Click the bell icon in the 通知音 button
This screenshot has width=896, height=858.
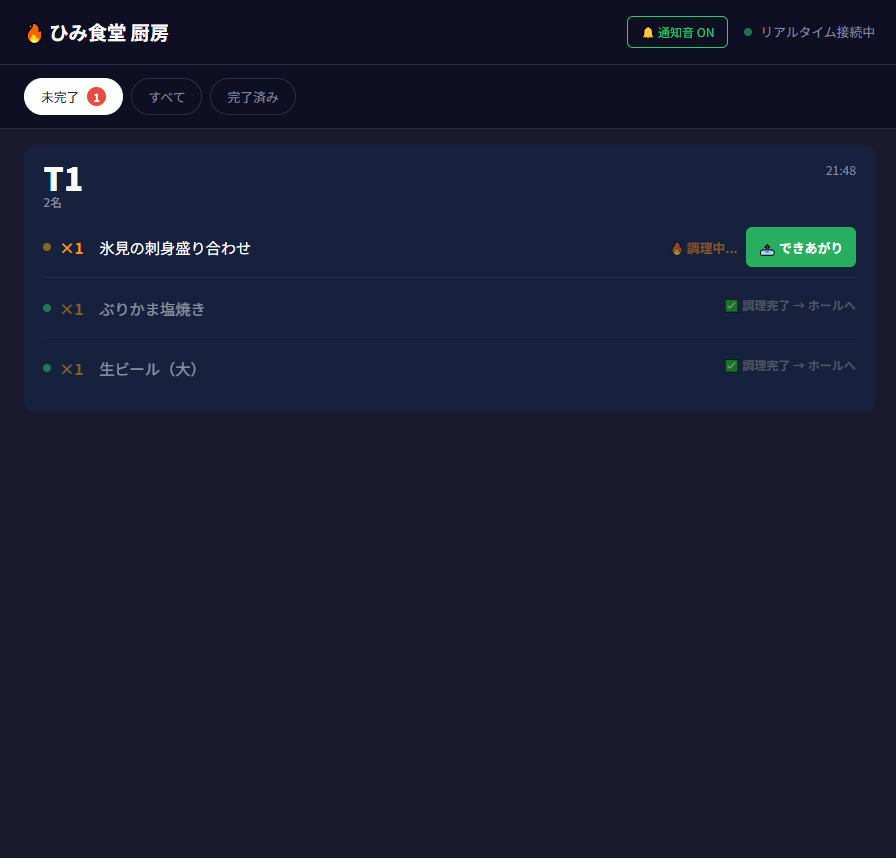[647, 33]
